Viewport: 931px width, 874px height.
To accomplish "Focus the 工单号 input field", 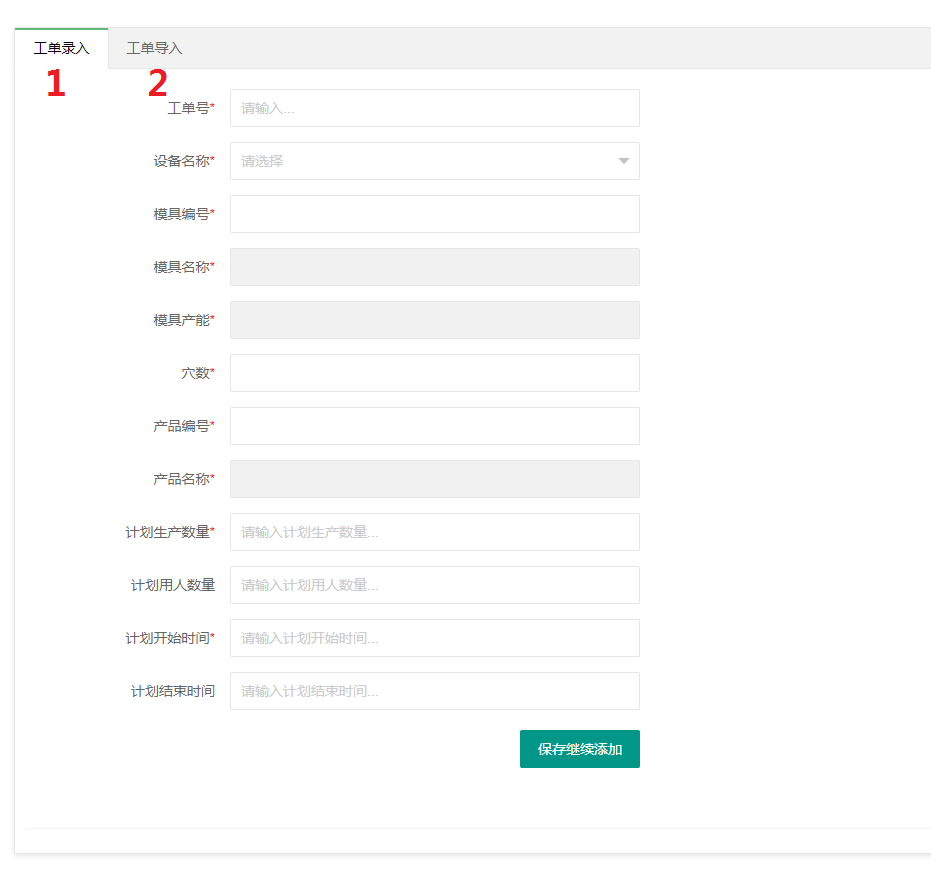I will [x=434, y=108].
